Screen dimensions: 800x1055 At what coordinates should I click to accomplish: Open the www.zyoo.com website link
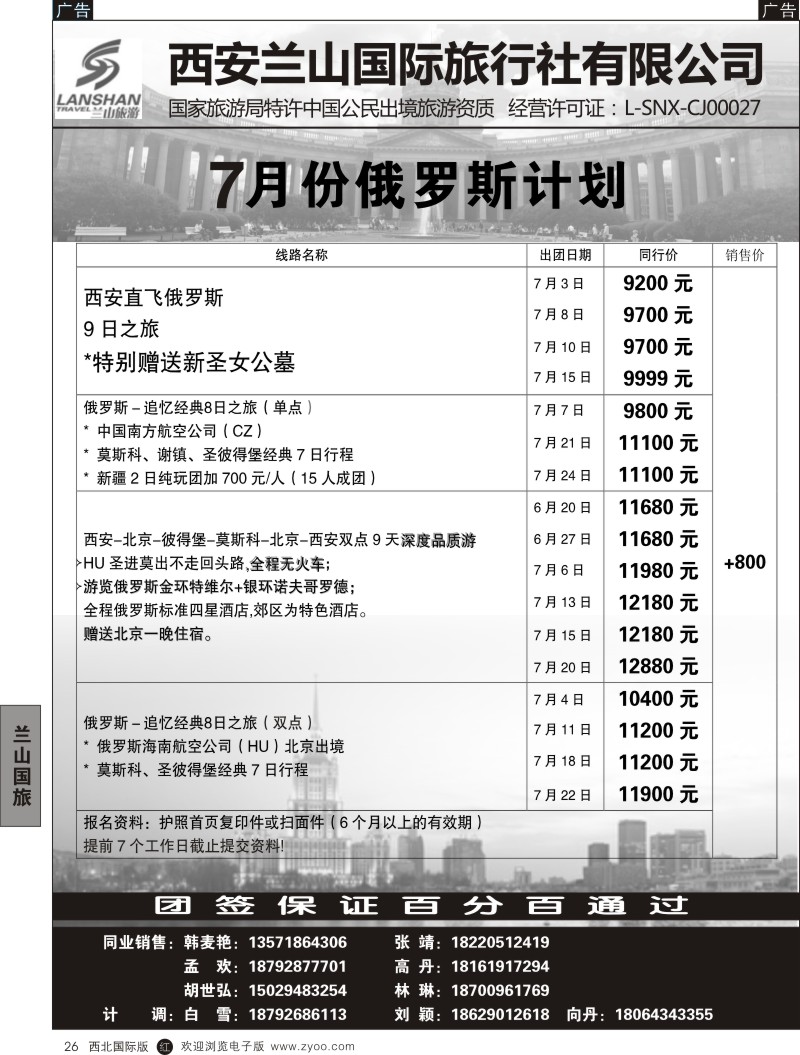point(312,1047)
